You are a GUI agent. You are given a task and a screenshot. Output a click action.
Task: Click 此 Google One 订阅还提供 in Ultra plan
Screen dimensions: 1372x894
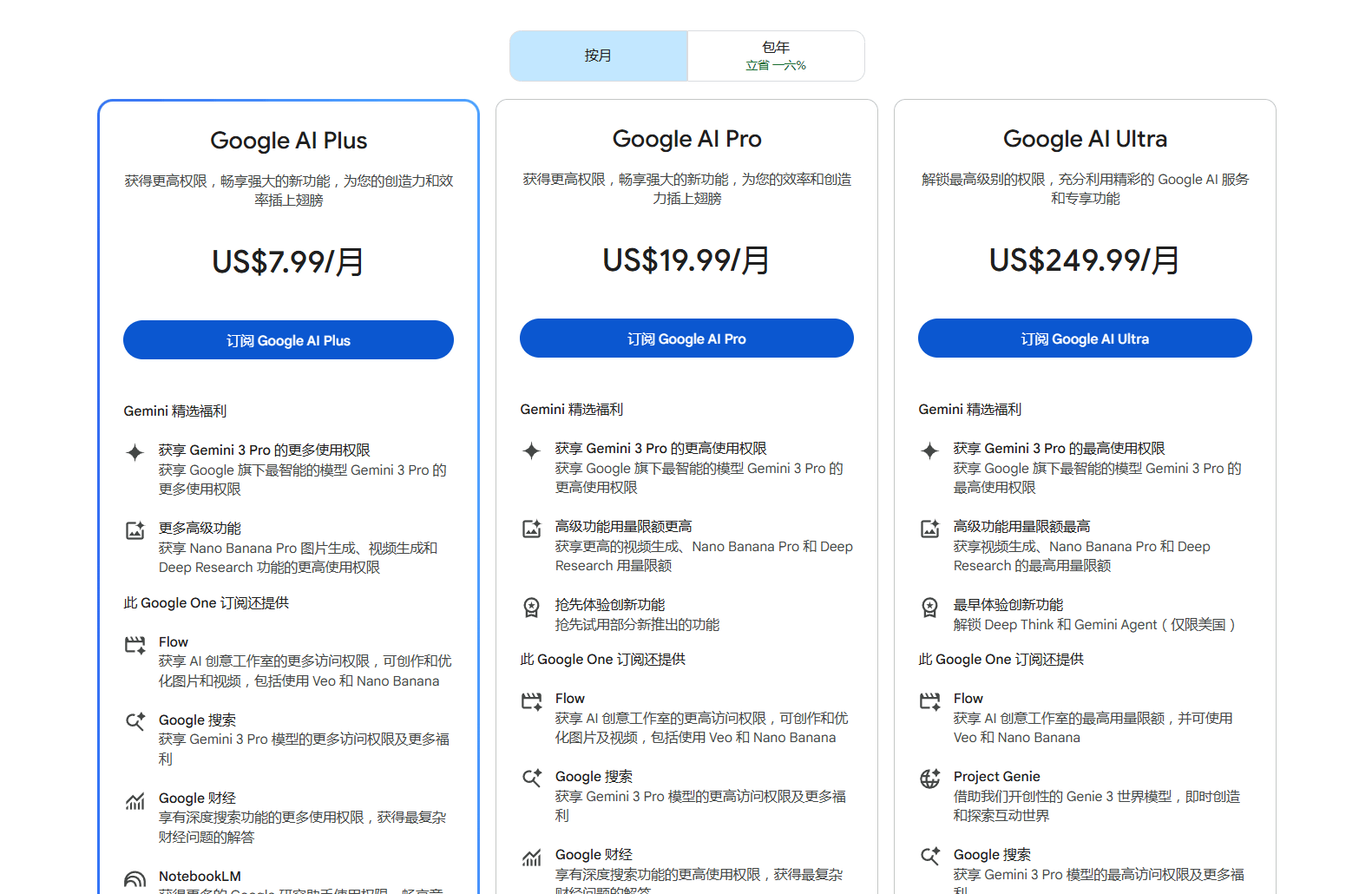1001,659
